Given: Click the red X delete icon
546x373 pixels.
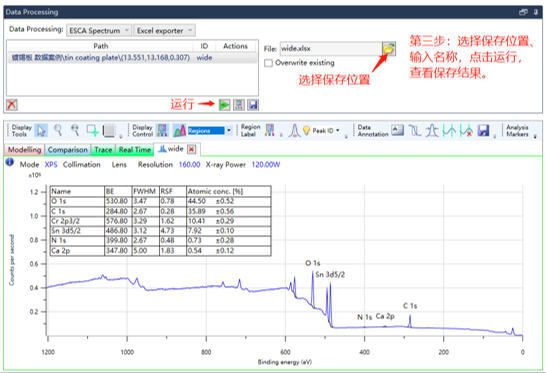Looking at the screenshot, I should [12, 104].
